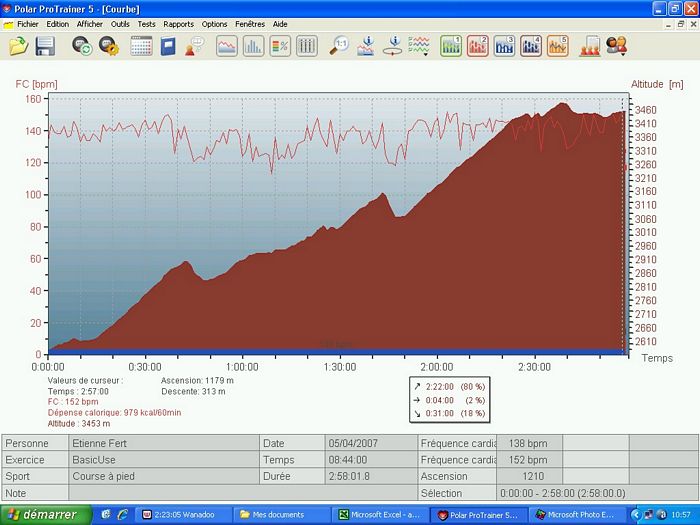Image resolution: width=700 pixels, height=525 pixels.
Task: Open the Rapports menu
Action: (178, 23)
